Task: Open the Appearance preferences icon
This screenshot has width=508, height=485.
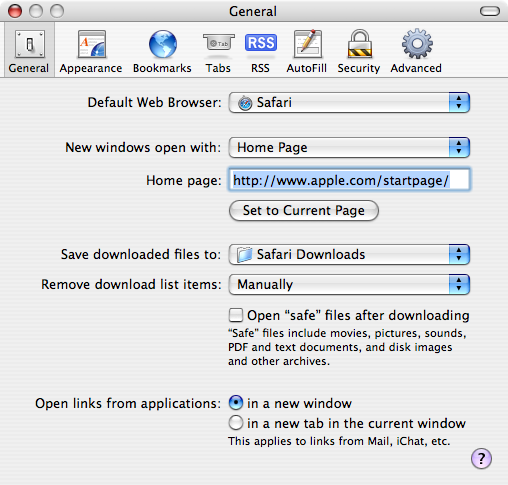Action: 91,44
